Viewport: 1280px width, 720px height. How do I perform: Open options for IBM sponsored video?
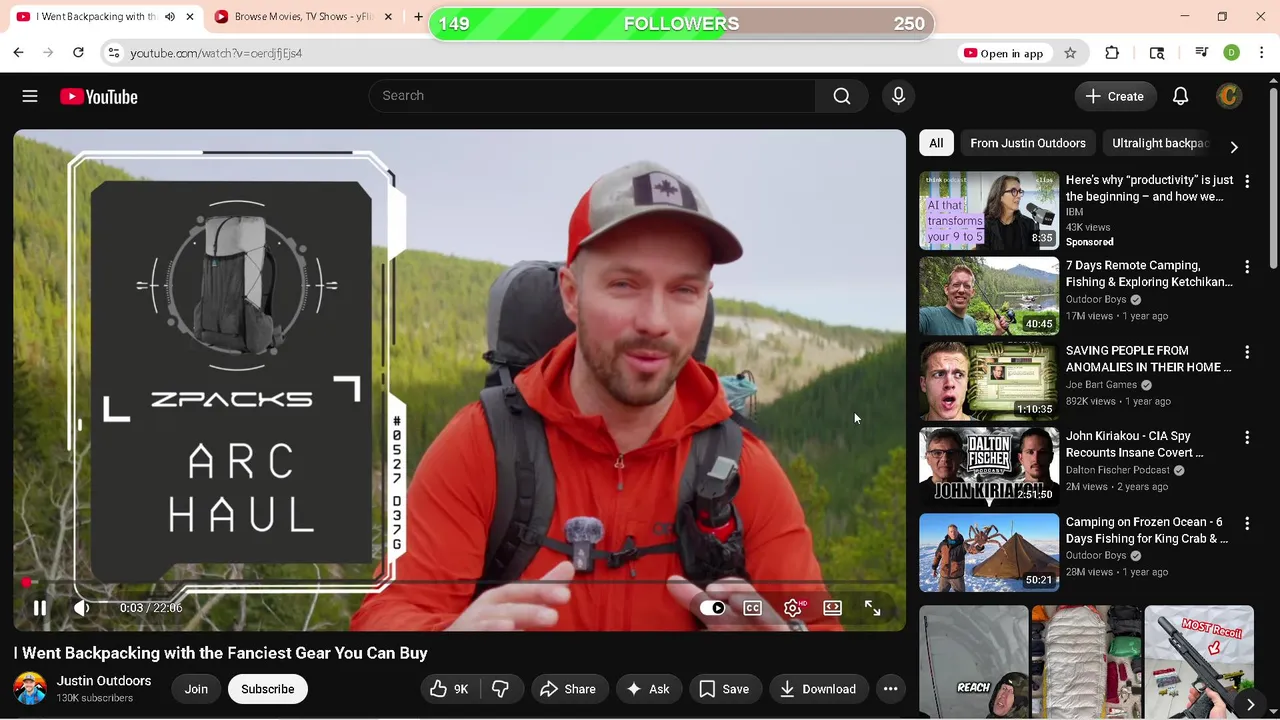click(1247, 181)
